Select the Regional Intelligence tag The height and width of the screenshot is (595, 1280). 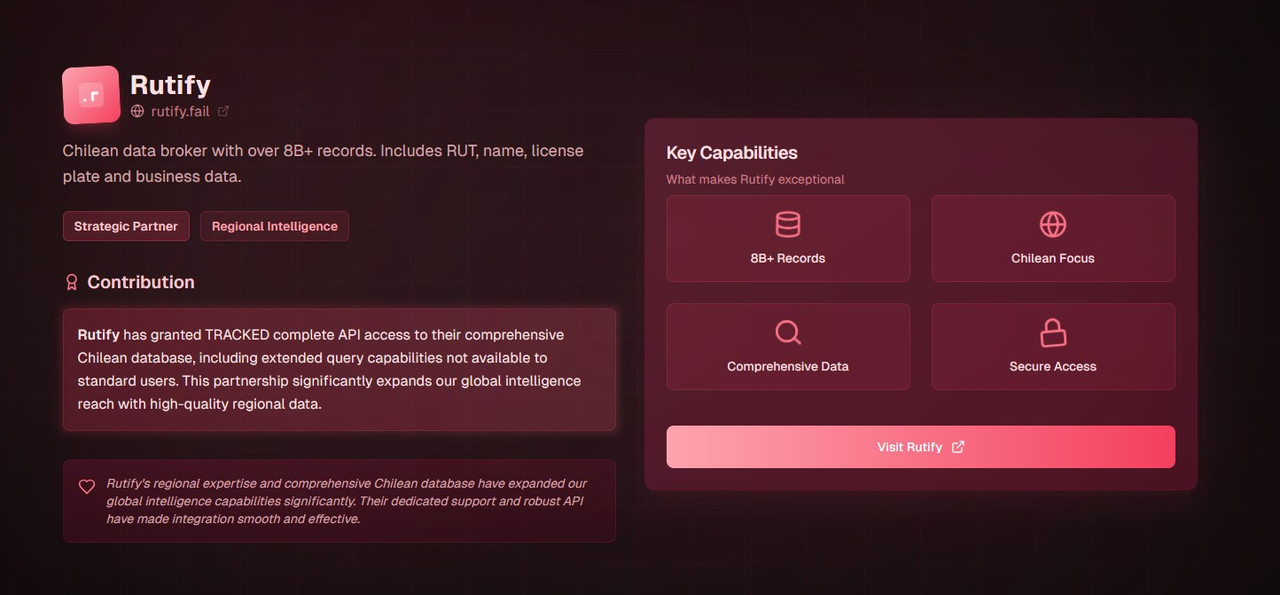pyautogui.click(x=275, y=226)
